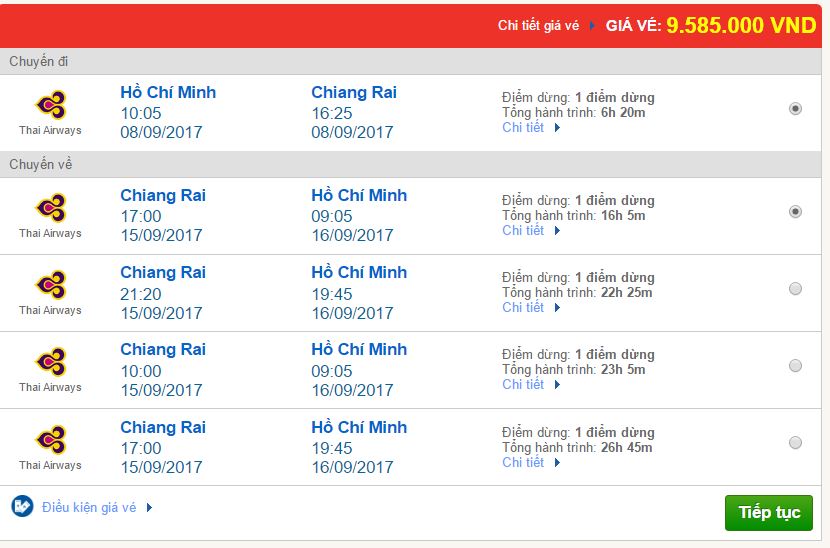Image resolution: width=830 pixels, height=548 pixels.
Task: Click the Thai Airways logo on the 10:00 return flight
Action: 51,362
